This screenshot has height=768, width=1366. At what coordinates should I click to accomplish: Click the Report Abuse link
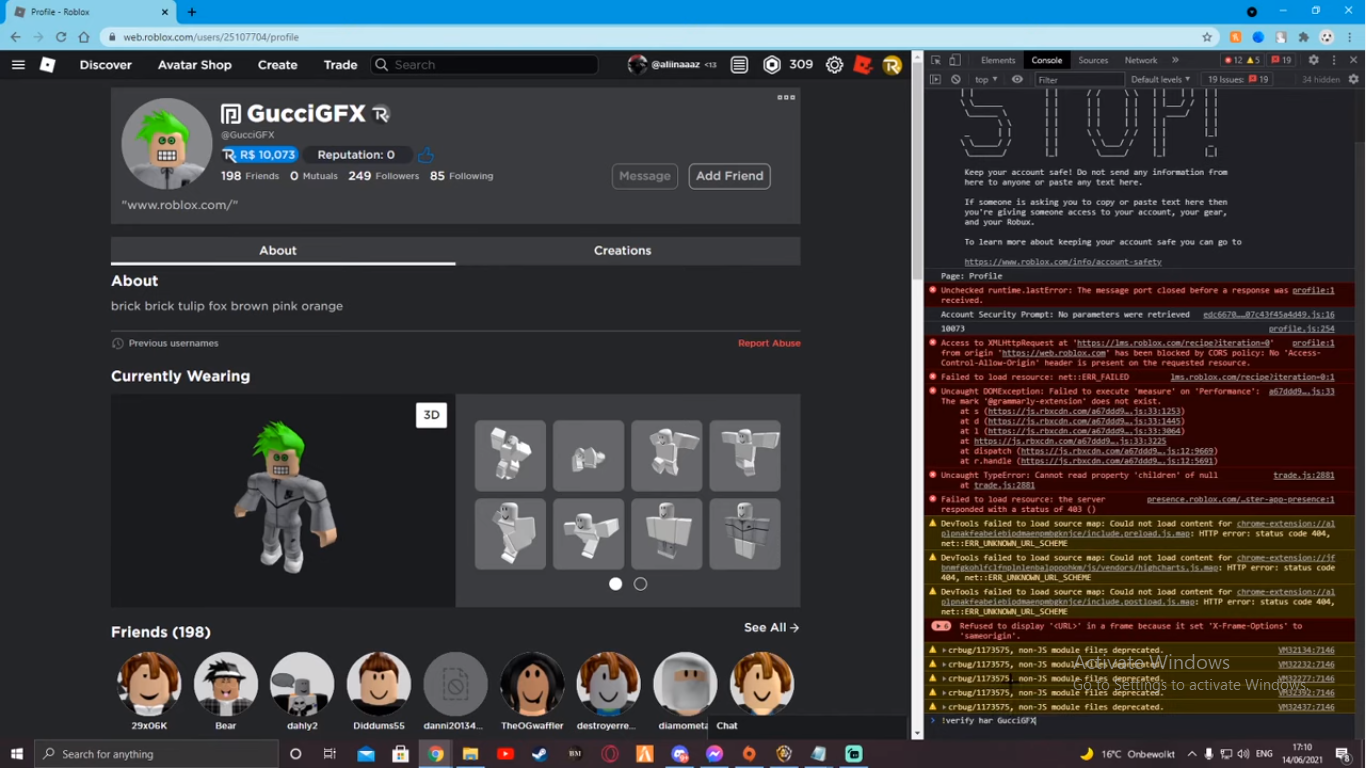pyautogui.click(x=769, y=343)
